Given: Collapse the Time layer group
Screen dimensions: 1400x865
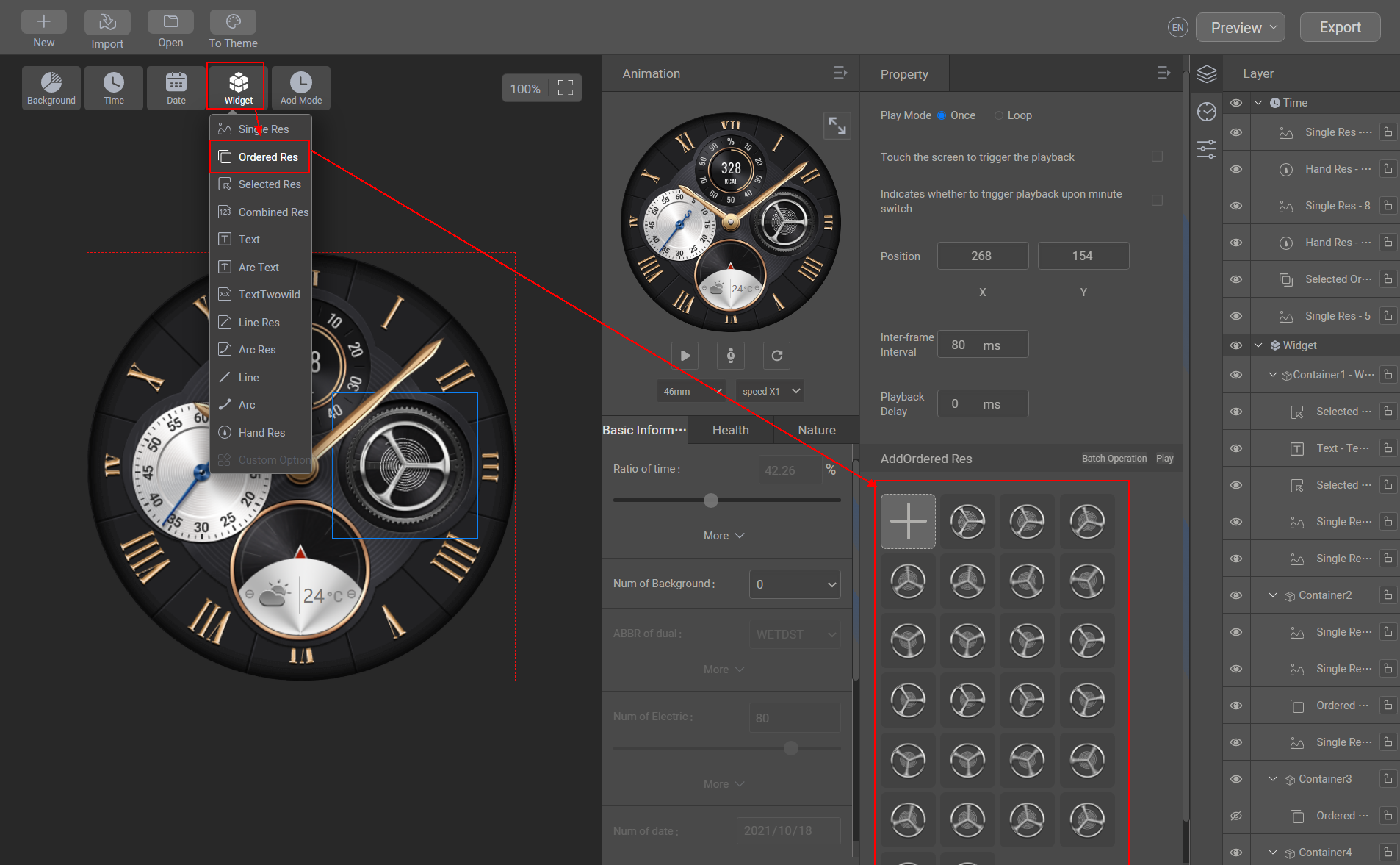Looking at the screenshot, I should [1258, 103].
